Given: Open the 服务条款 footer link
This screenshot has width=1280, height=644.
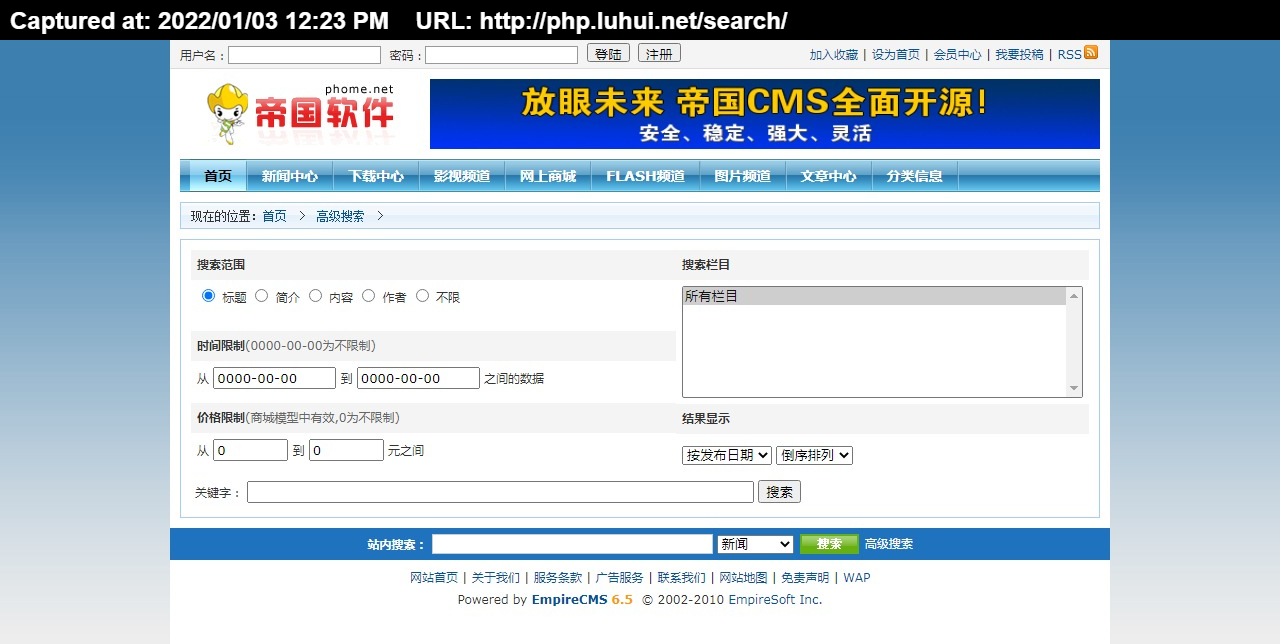Looking at the screenshot, I should (558, 577).
